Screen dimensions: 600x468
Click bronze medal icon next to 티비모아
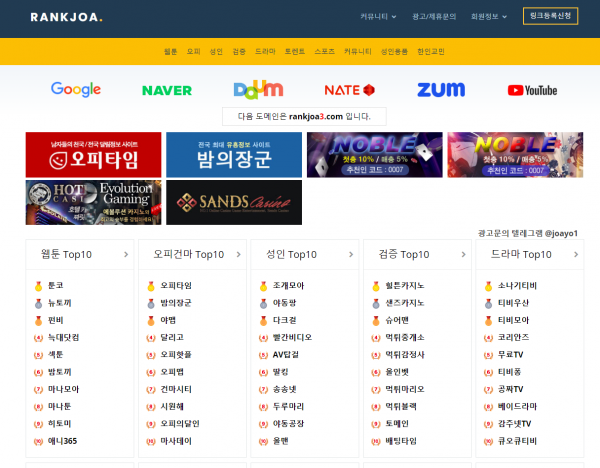tap(488, 320)
